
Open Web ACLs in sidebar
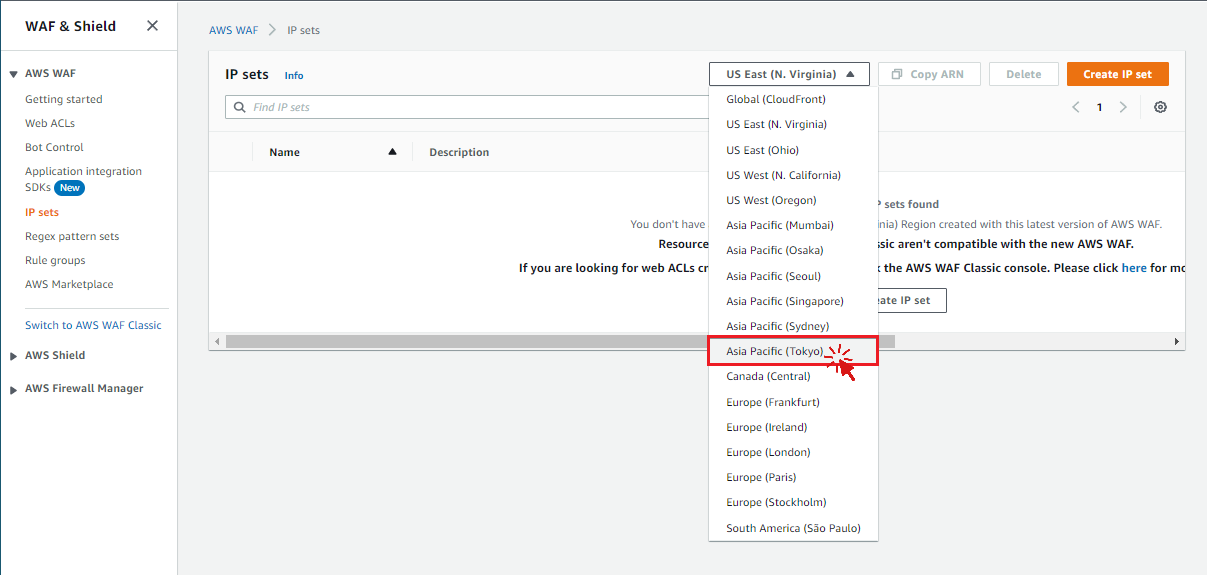50,123
